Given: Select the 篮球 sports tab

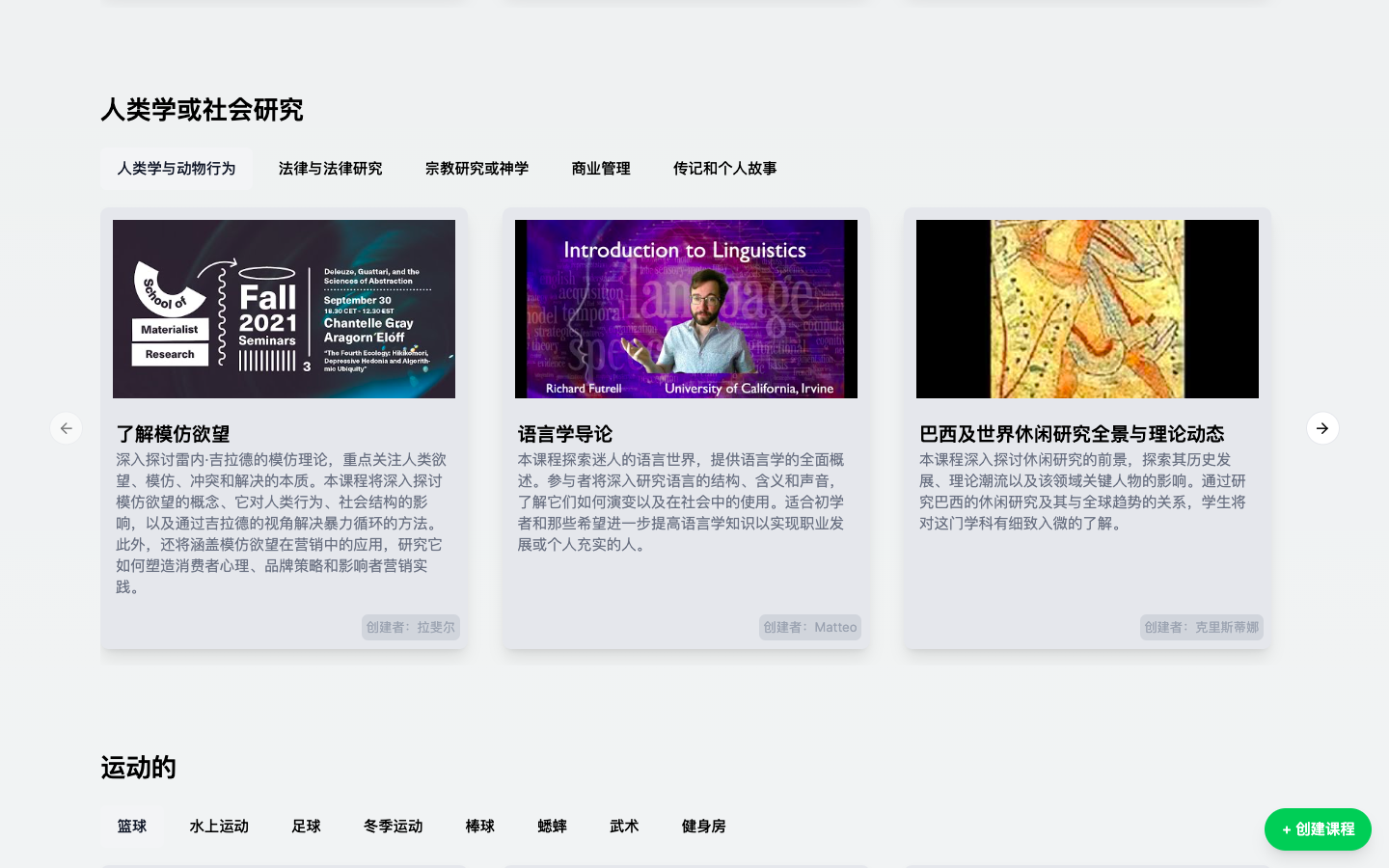Looking at the screenshot, I should coord(132,827).
